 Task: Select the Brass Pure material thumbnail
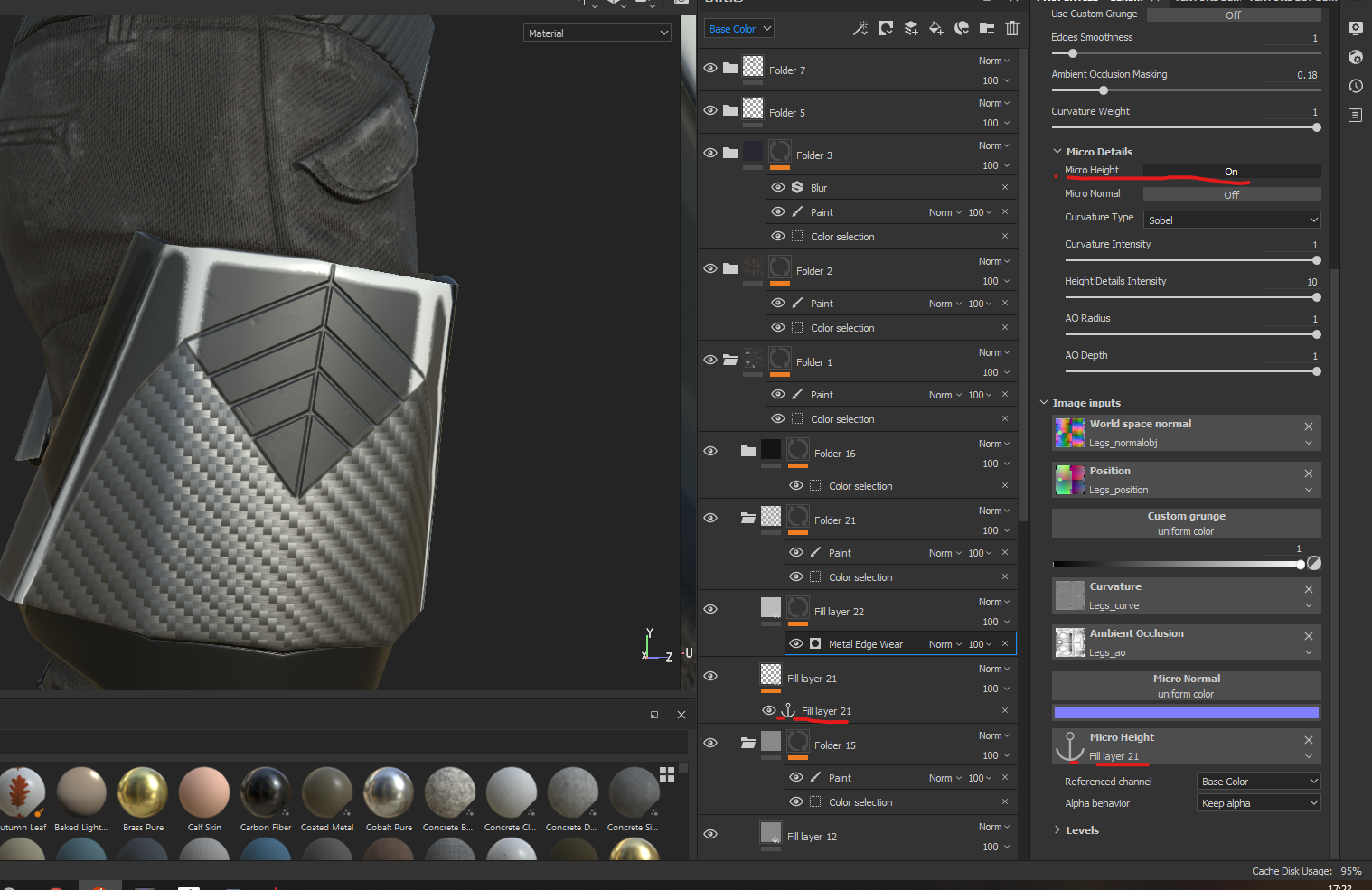pyautogui.click(x=143, y=792)
